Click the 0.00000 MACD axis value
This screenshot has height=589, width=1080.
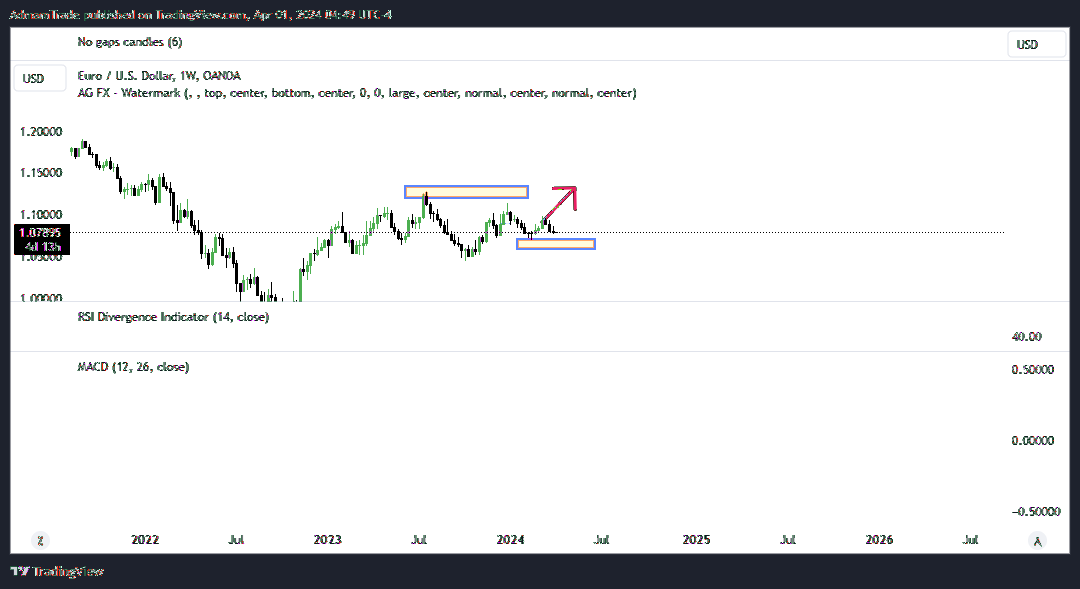point(1032,441)
